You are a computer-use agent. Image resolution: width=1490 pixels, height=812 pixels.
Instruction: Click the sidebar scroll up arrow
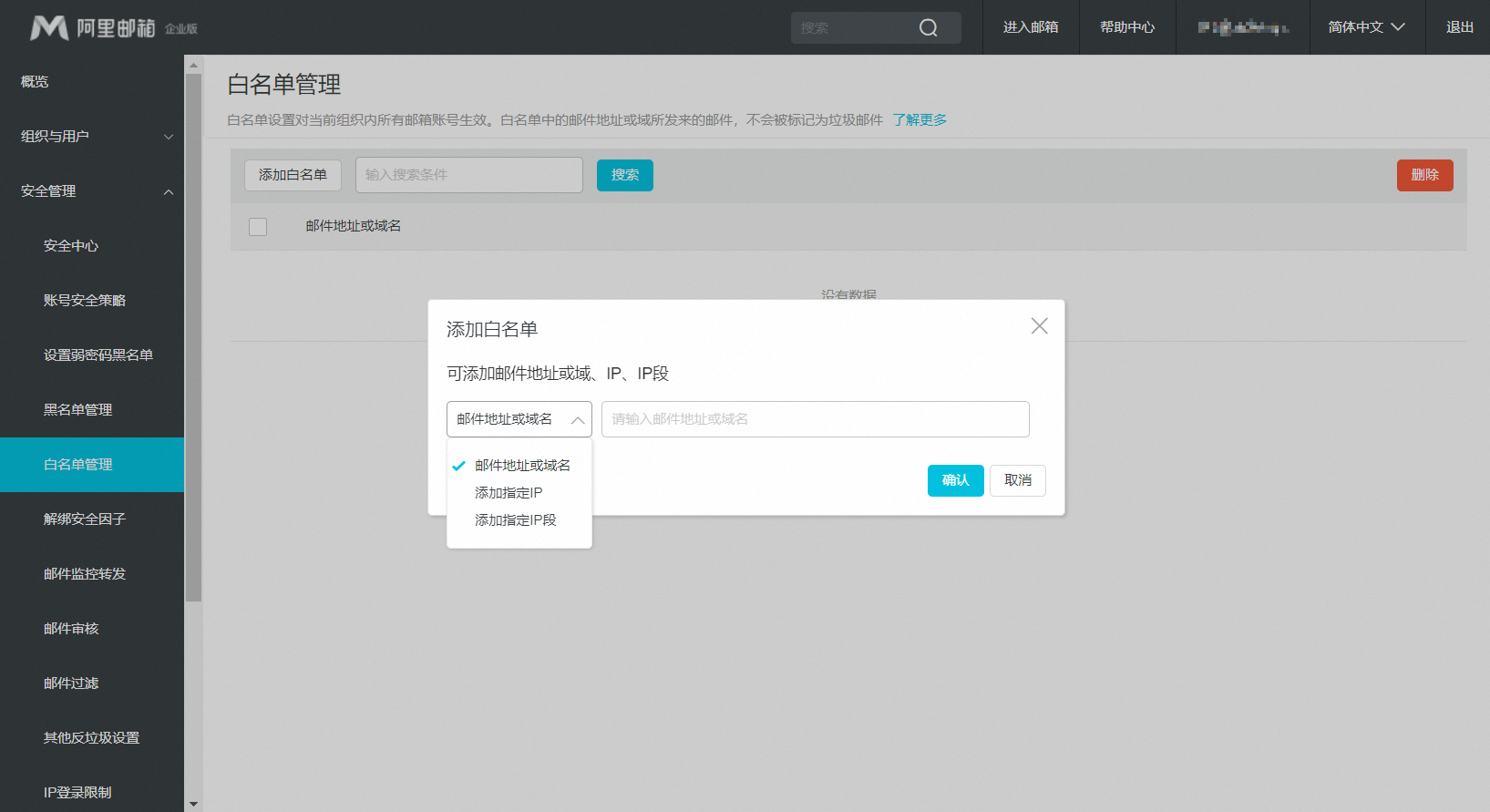(x=193, y=65)
